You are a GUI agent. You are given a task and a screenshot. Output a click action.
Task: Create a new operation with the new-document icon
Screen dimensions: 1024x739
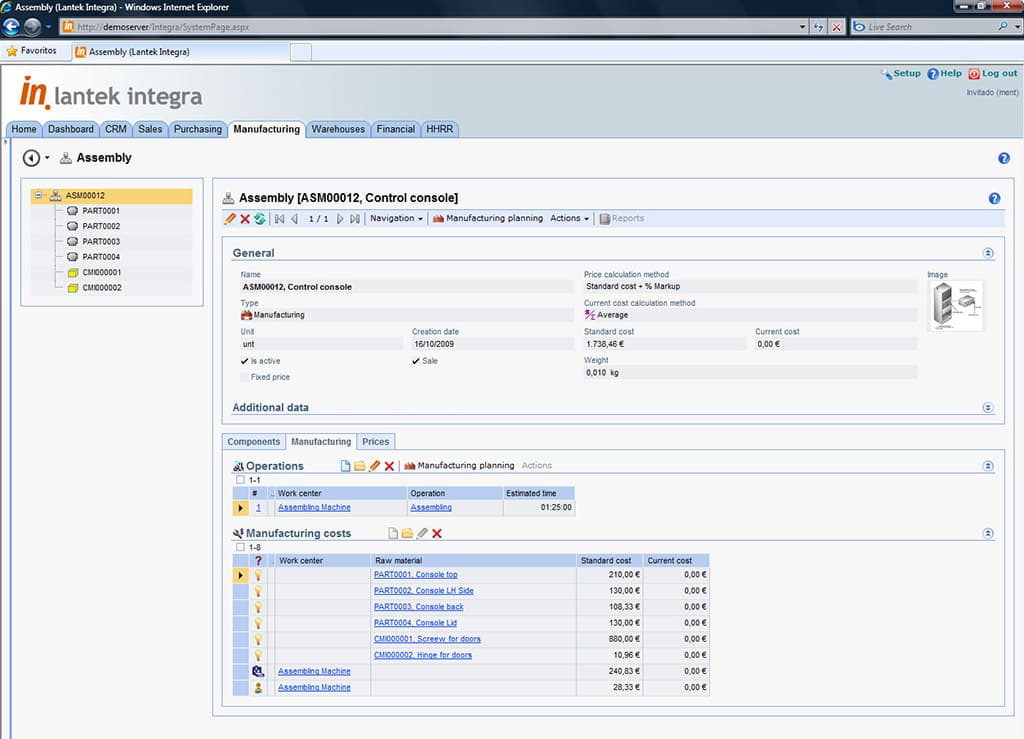(x=345, y=466)
